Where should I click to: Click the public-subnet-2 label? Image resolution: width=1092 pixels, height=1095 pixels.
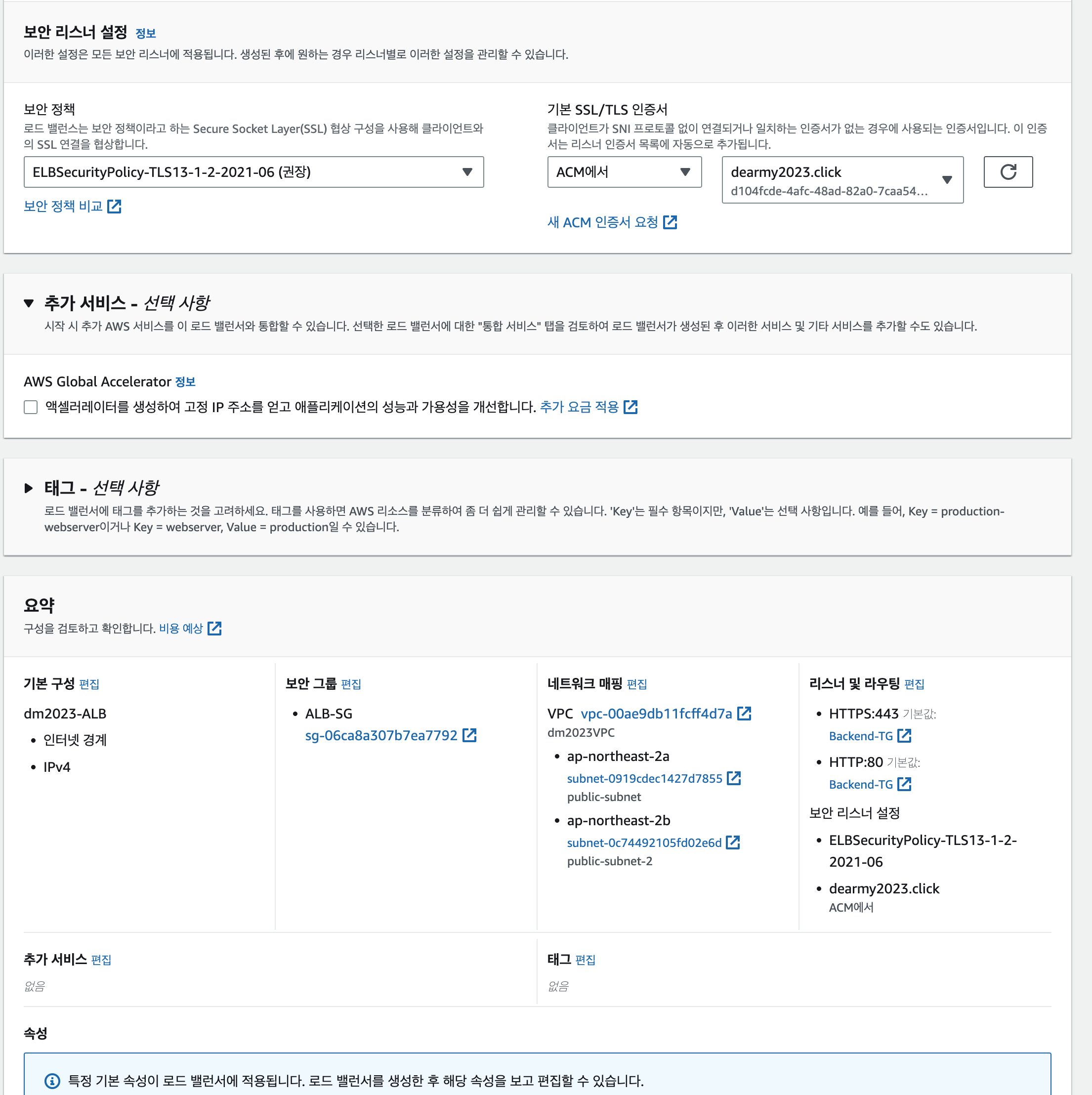pos(610,861)
